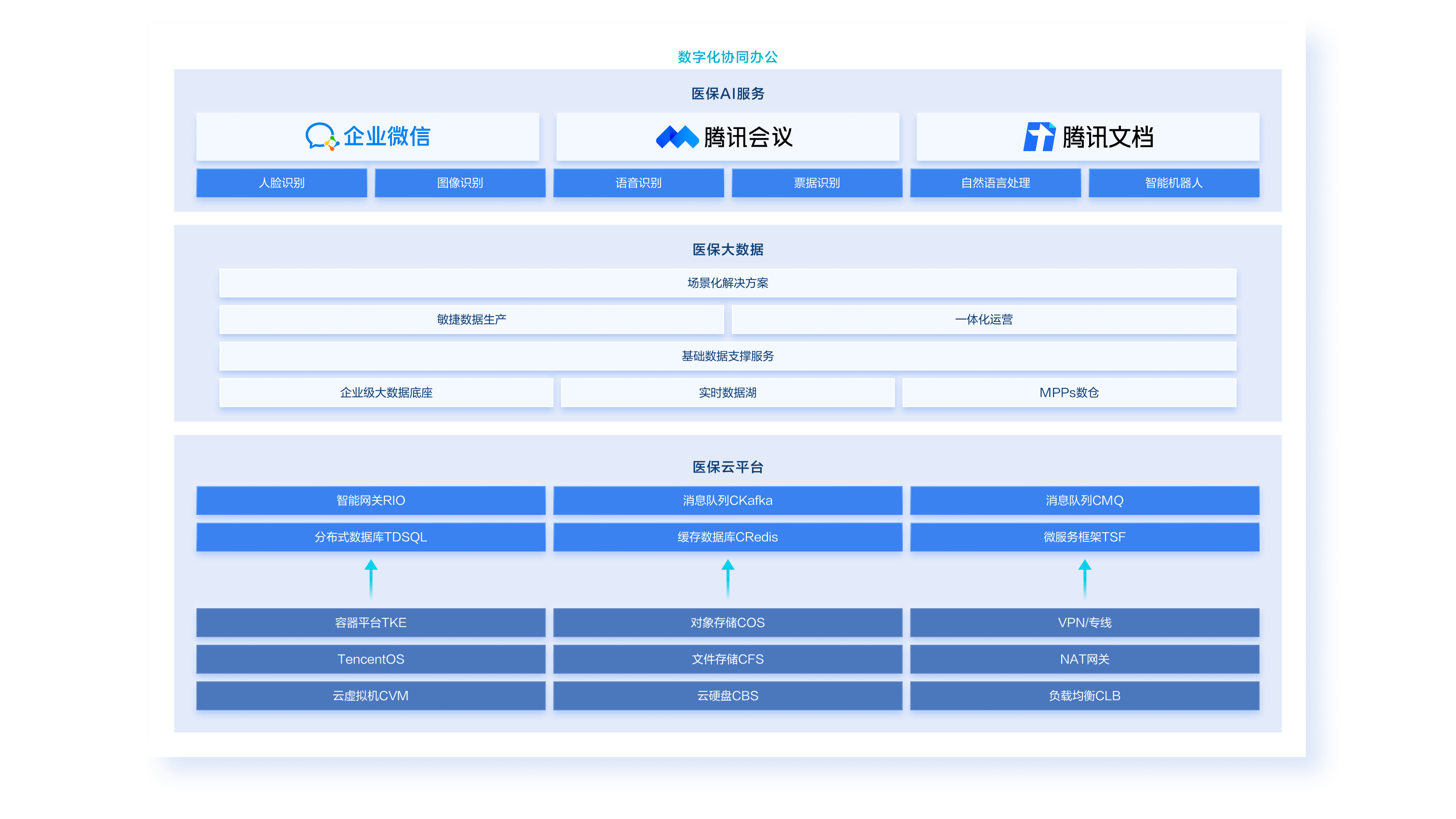
Task: Select the 敏捷数据生产 box
Action: tap(471, 320)
